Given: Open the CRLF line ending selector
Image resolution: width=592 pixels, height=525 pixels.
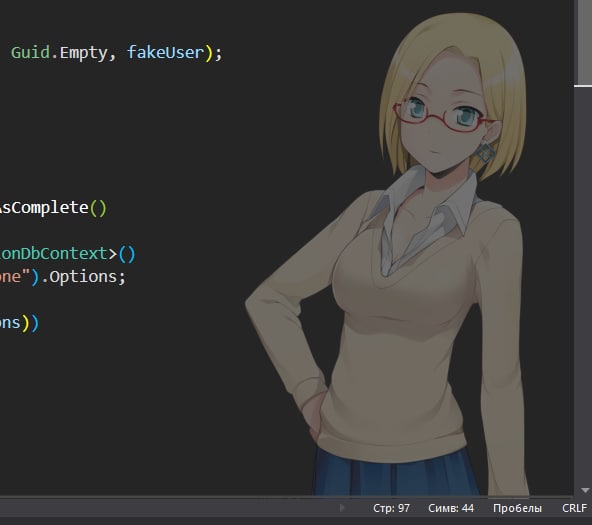Looking at the screenshot, I should 574,508.
